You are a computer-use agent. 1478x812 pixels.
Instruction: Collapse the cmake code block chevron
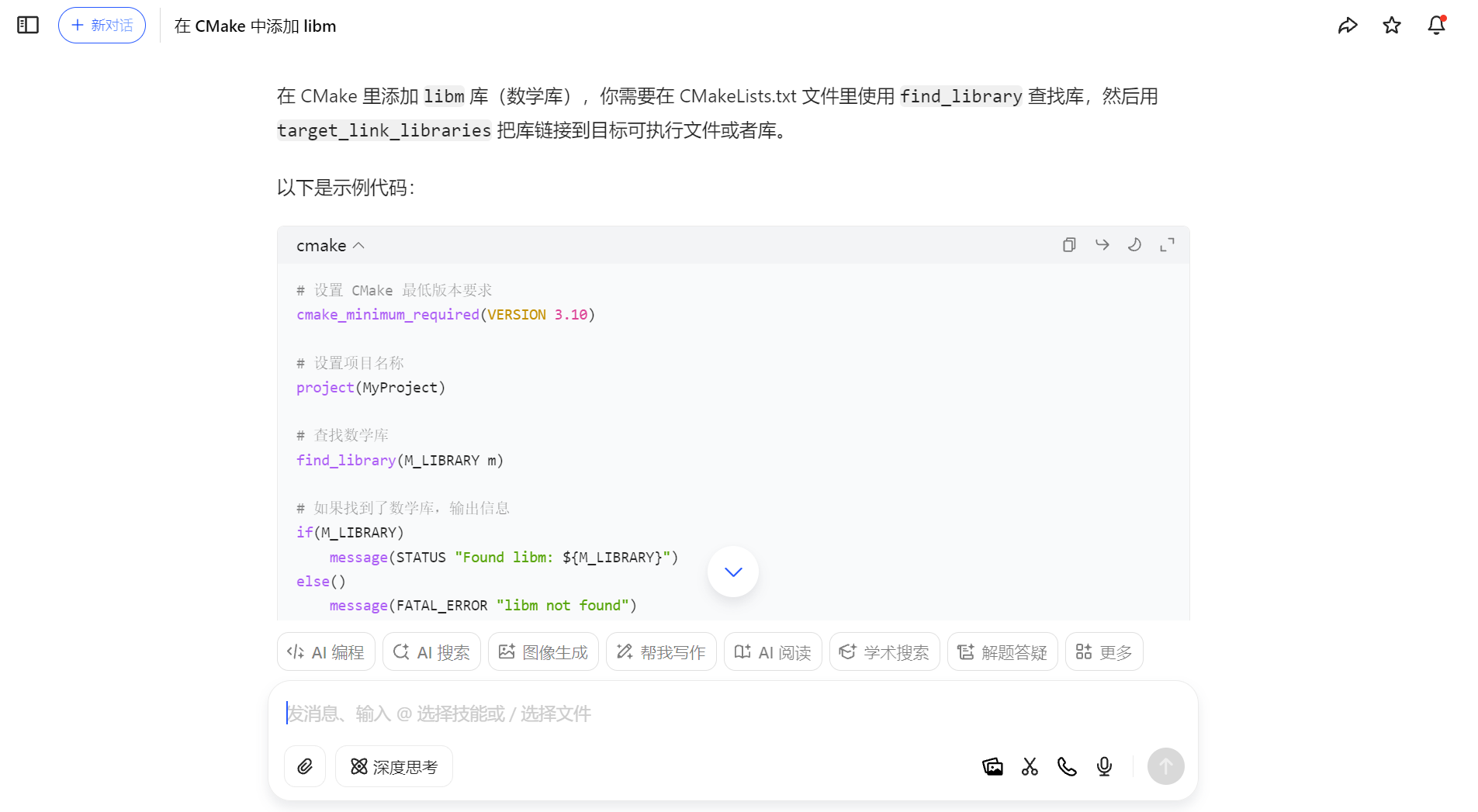pyautogui.click(x=358, y=246)
